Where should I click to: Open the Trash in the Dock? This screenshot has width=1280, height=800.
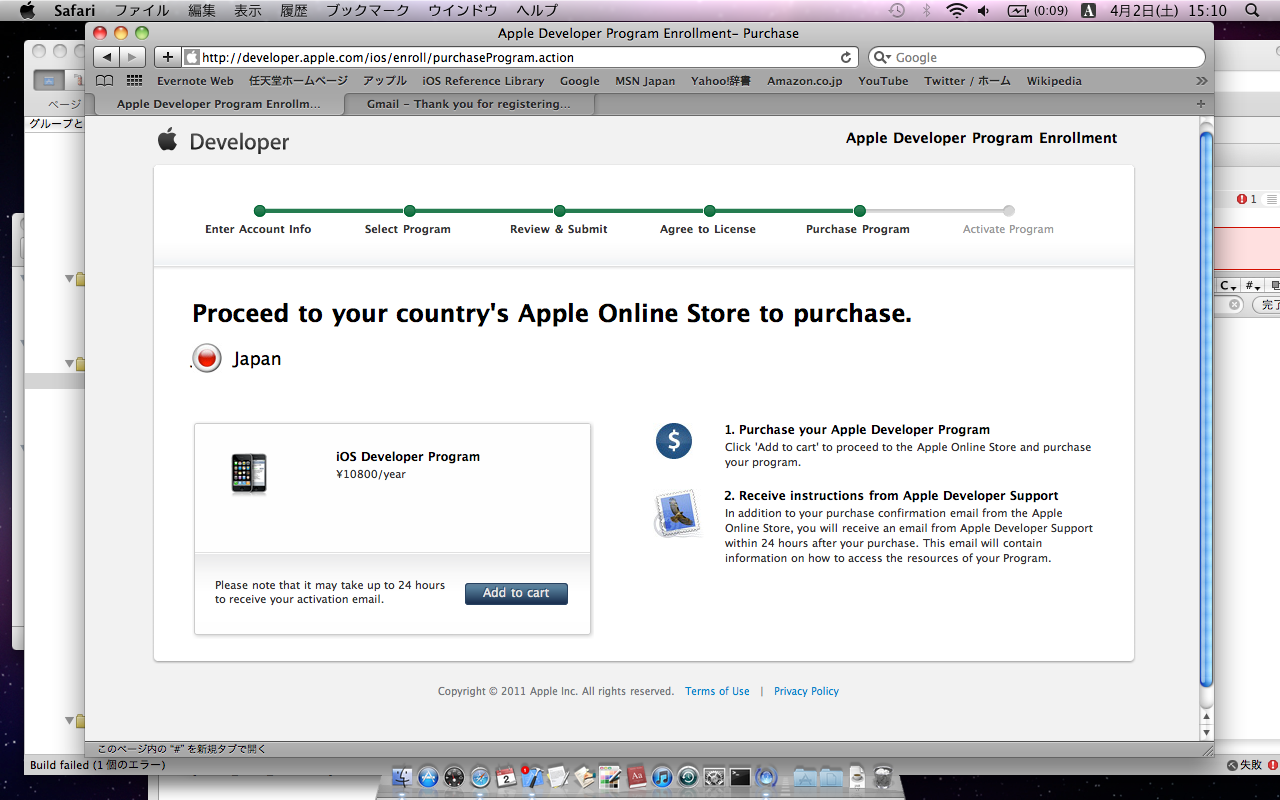tap(882, 778)
